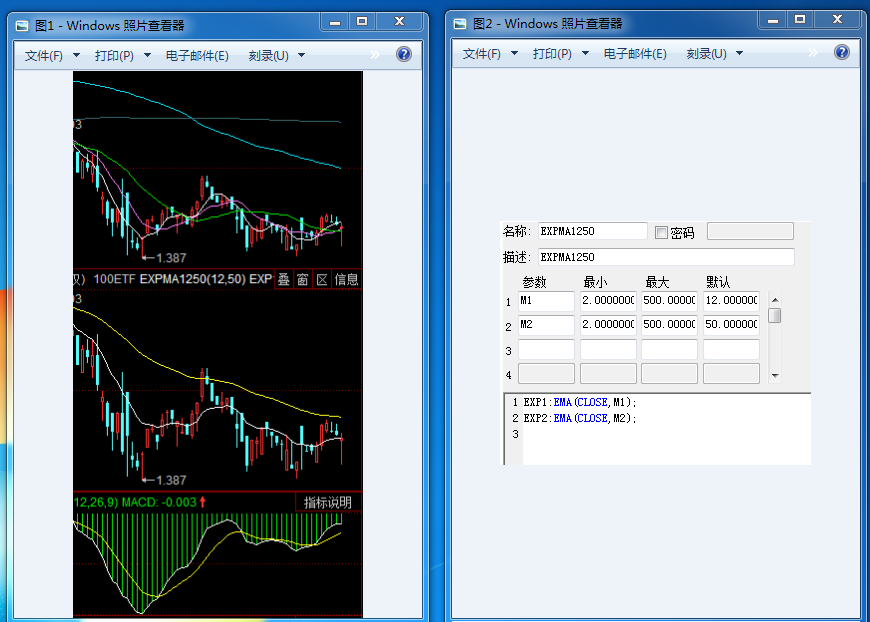Click M2 minimum value 2.000000
The width and height of the screenshot is (870, 622).
coord(608,325)
